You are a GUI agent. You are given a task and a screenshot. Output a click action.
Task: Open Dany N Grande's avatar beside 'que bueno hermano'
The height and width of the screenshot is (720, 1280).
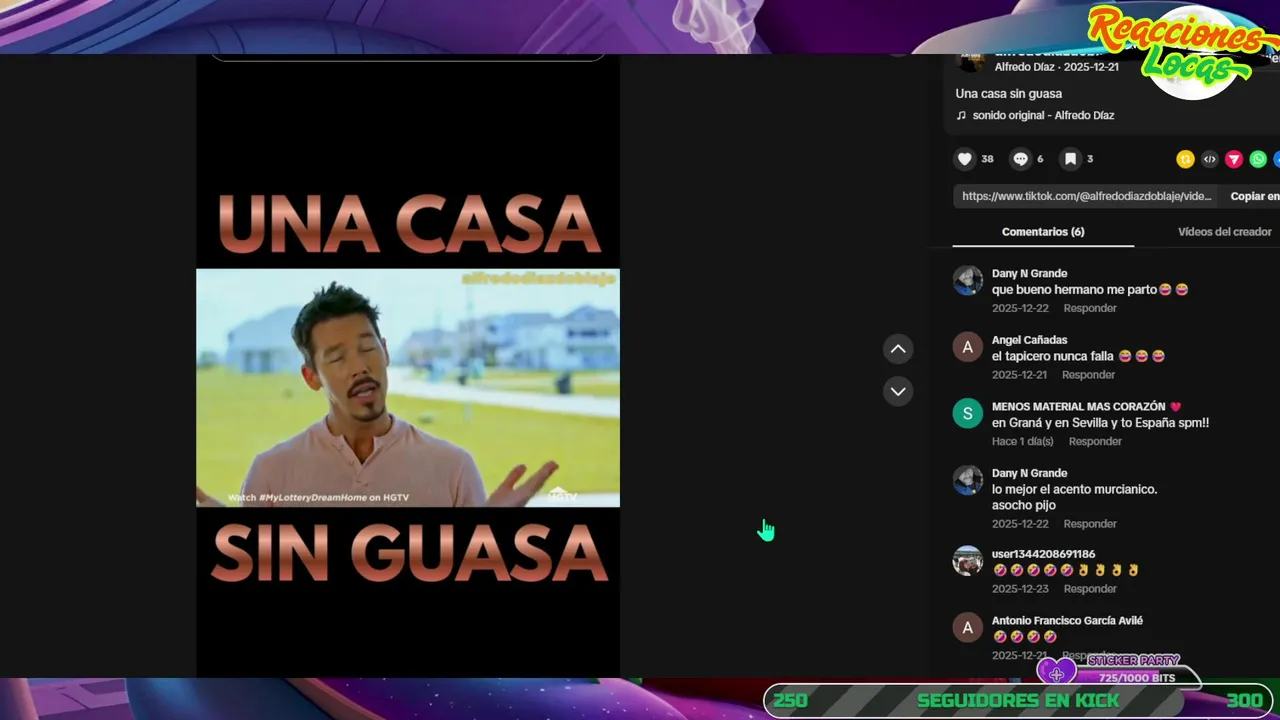[x=967, y=280]
